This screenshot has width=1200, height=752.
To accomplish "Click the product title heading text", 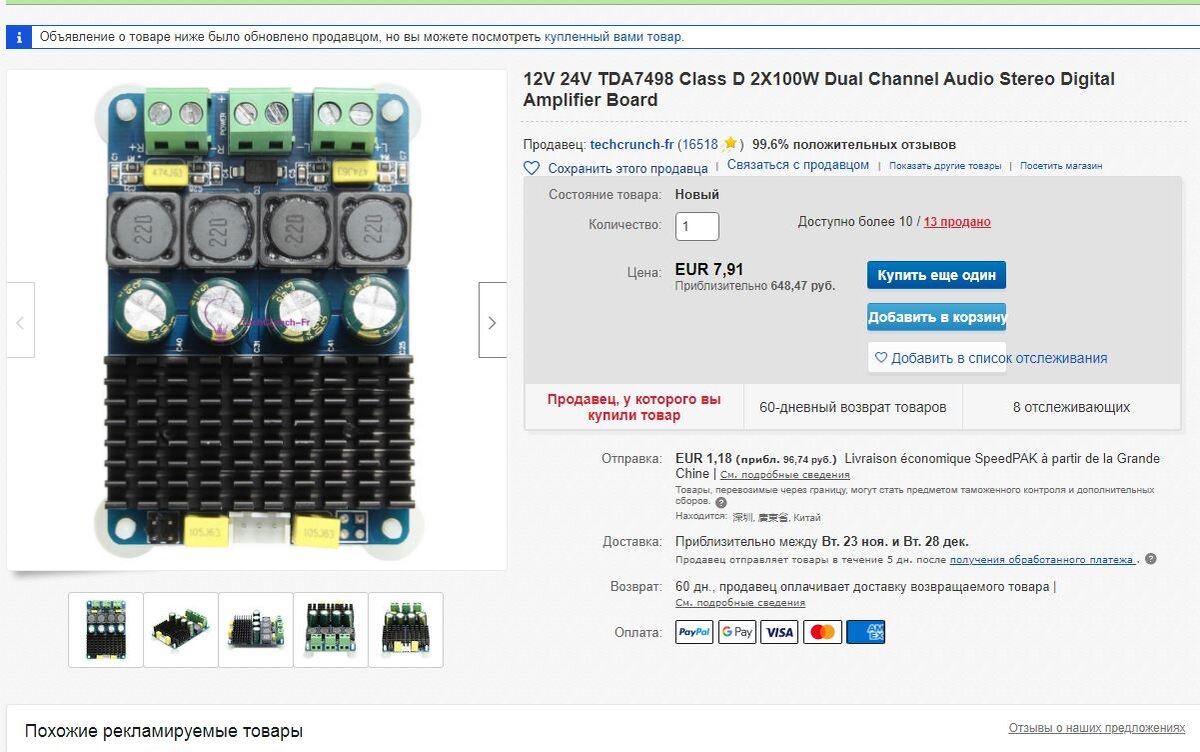I will 819,89.
